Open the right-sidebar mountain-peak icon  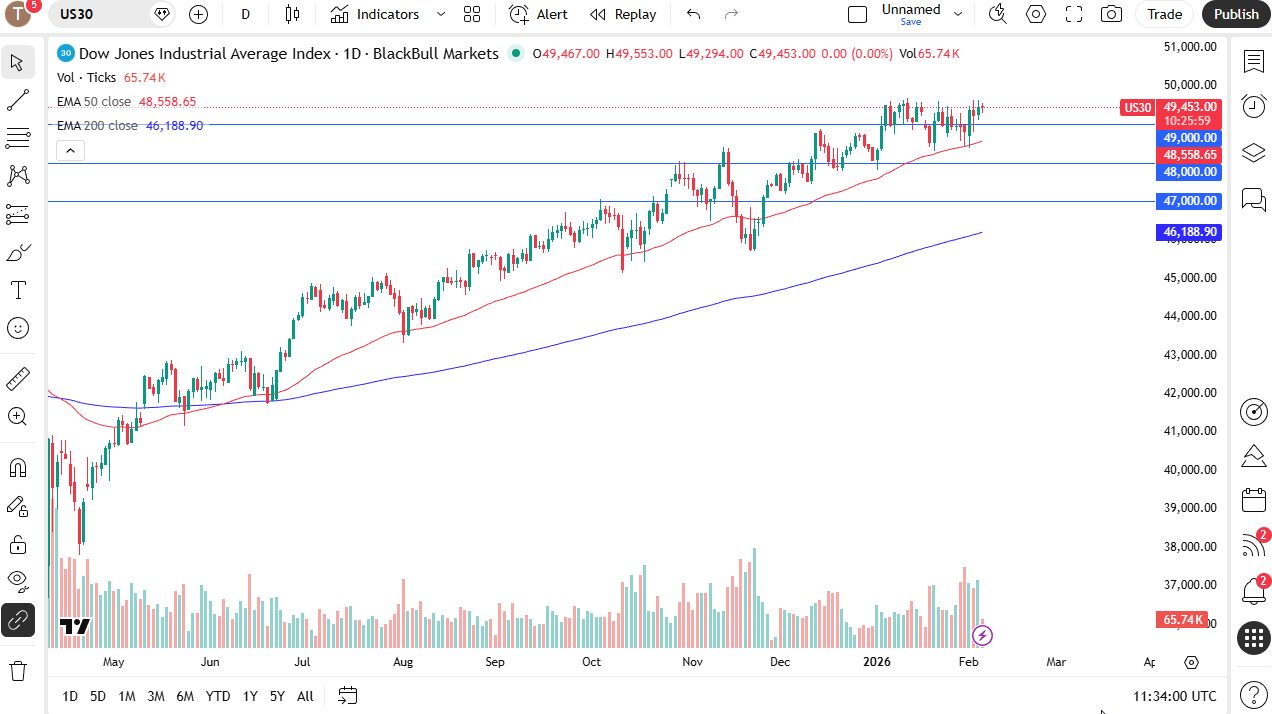[x=1253, y=456]
